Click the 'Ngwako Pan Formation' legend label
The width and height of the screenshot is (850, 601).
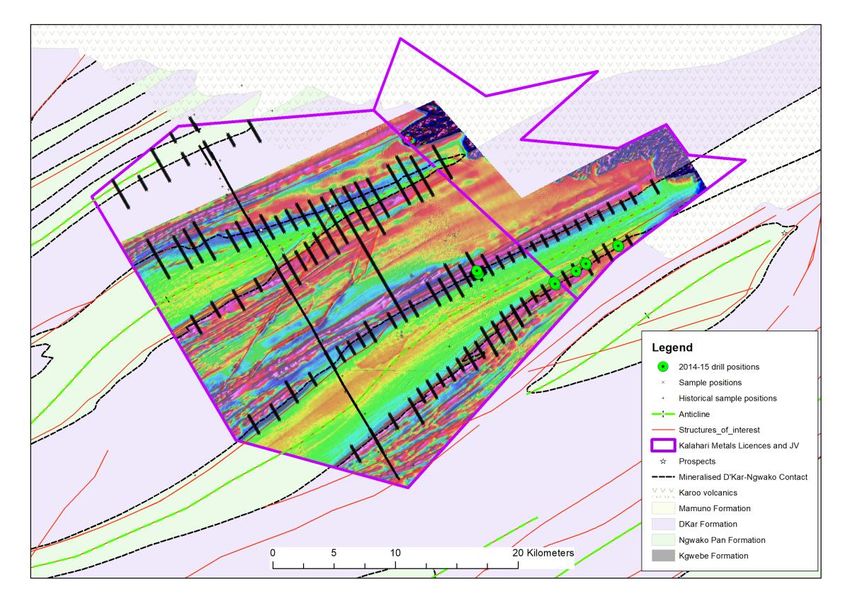722,540
